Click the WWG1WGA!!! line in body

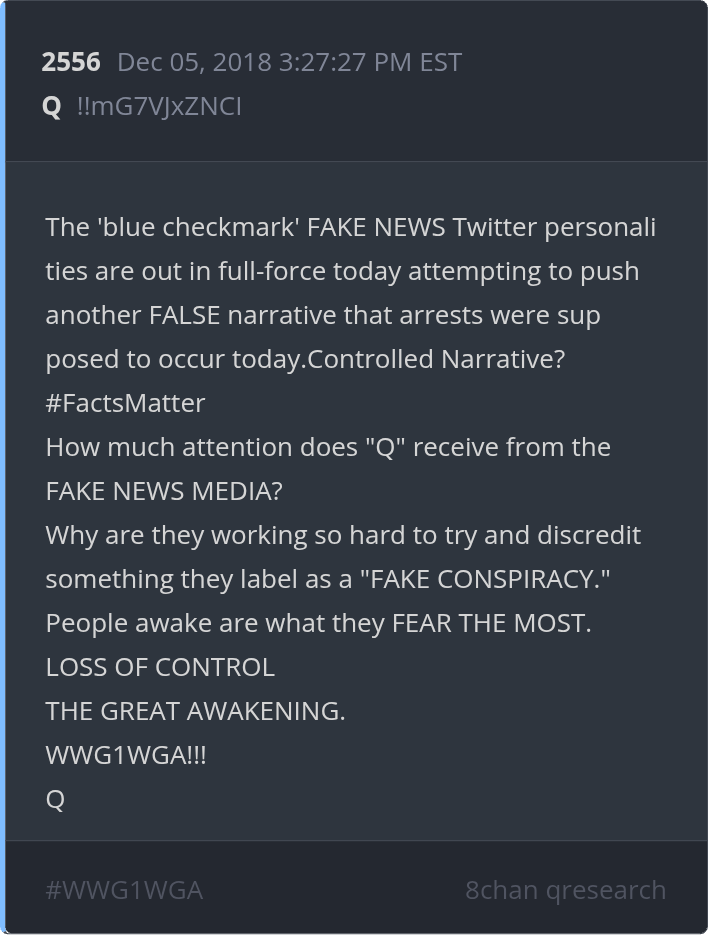tap(126, 755)
